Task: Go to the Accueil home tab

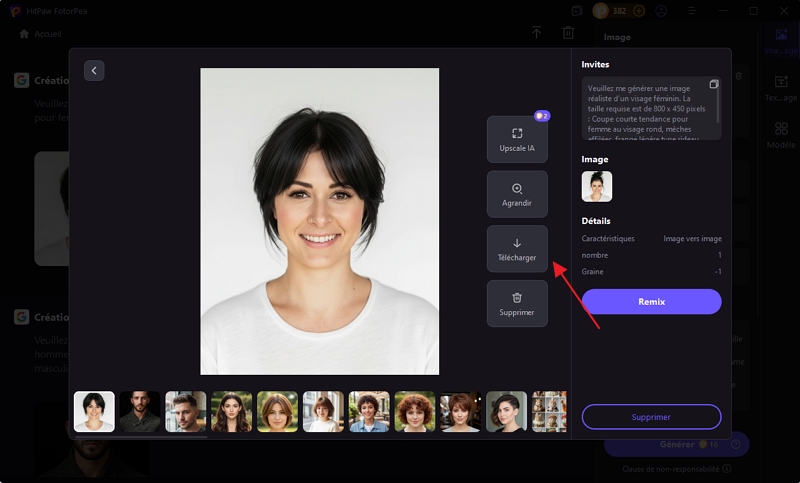Action: pyautogui.click(x=40, y=33)
